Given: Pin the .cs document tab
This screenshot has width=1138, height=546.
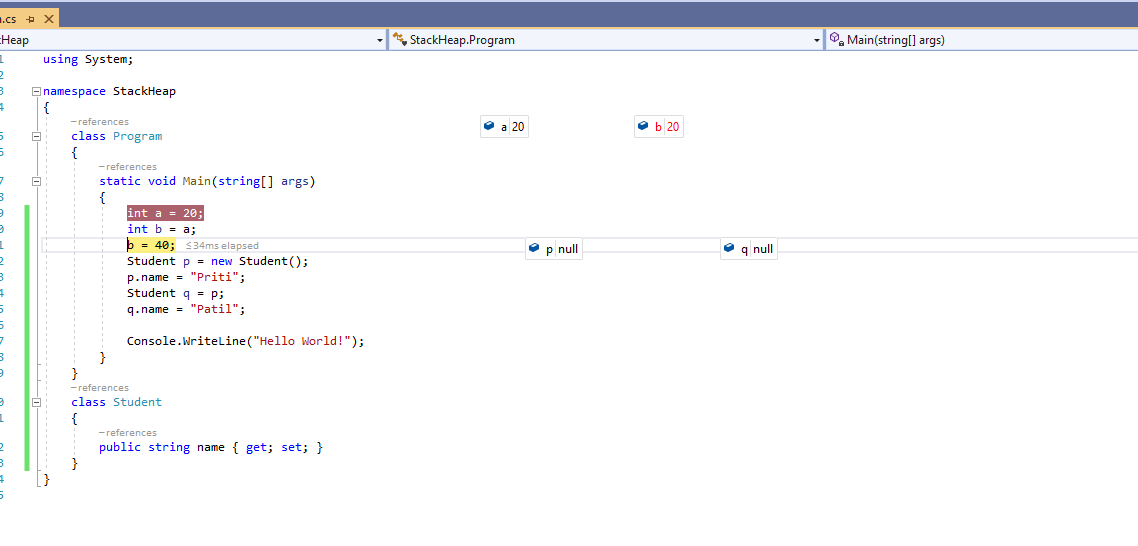Looking at the screenshot, I should click(x=31, y=20).
